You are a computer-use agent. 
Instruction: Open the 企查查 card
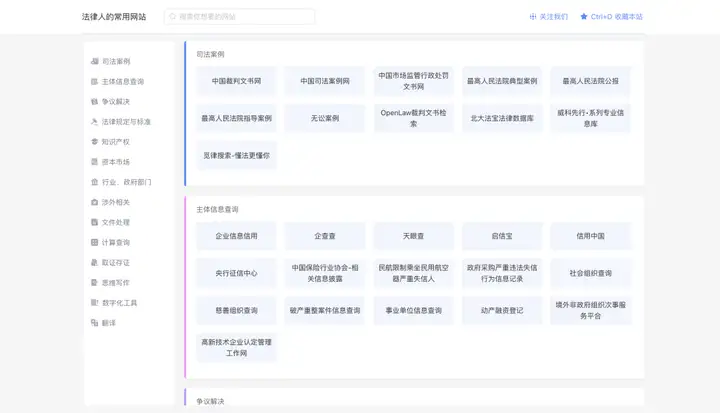325,236
